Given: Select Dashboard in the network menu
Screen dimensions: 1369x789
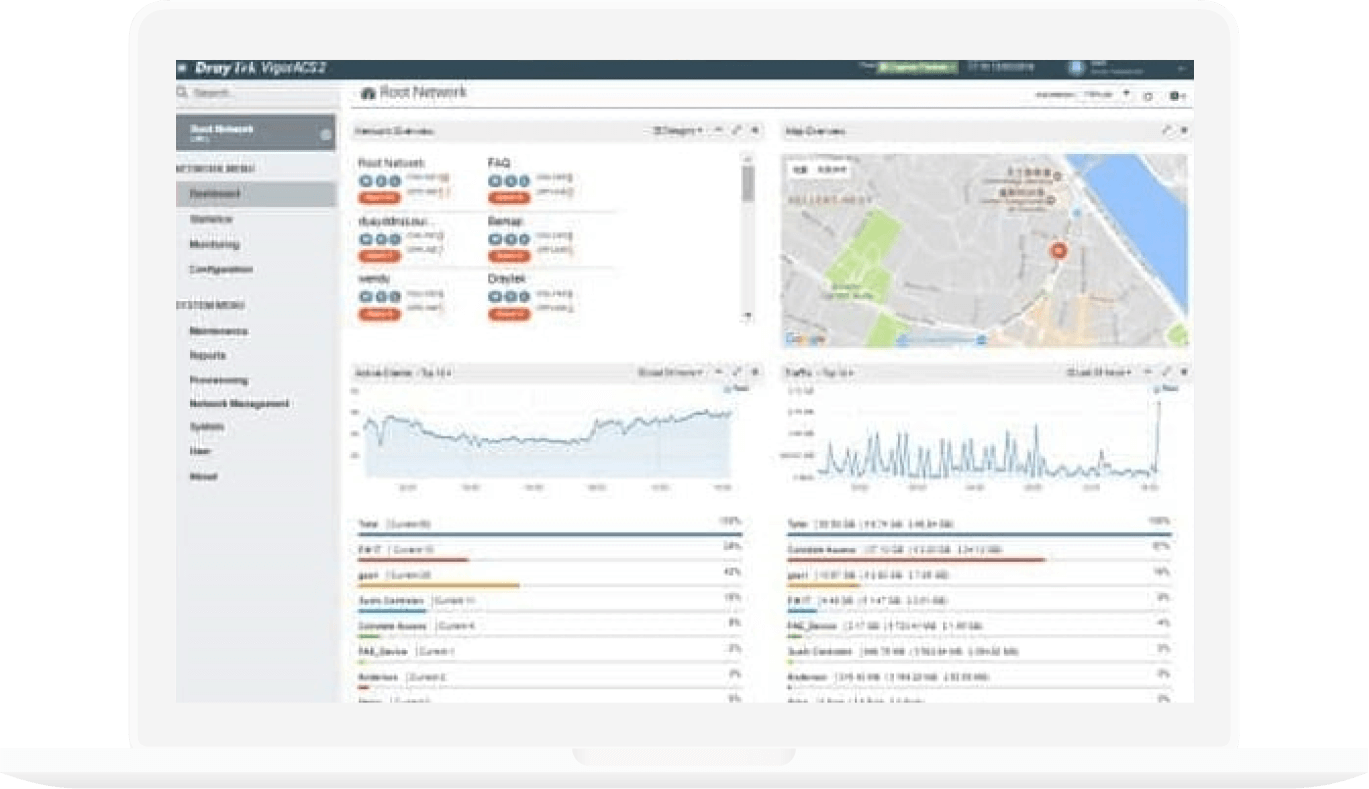Looking at the screenshot, I should 256,194.
